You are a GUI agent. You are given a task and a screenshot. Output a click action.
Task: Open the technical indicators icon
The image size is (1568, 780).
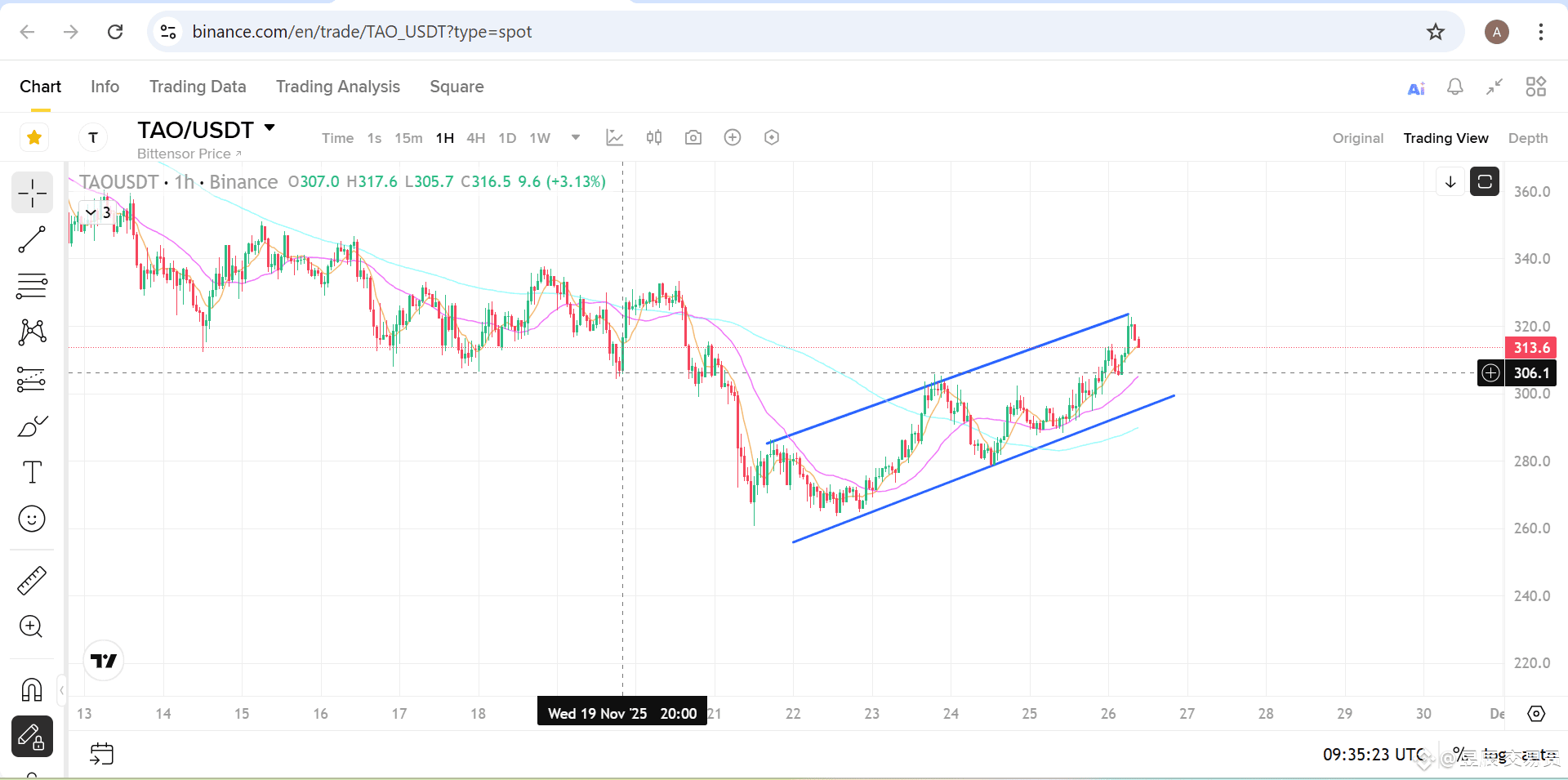click(x=615, y=137)
